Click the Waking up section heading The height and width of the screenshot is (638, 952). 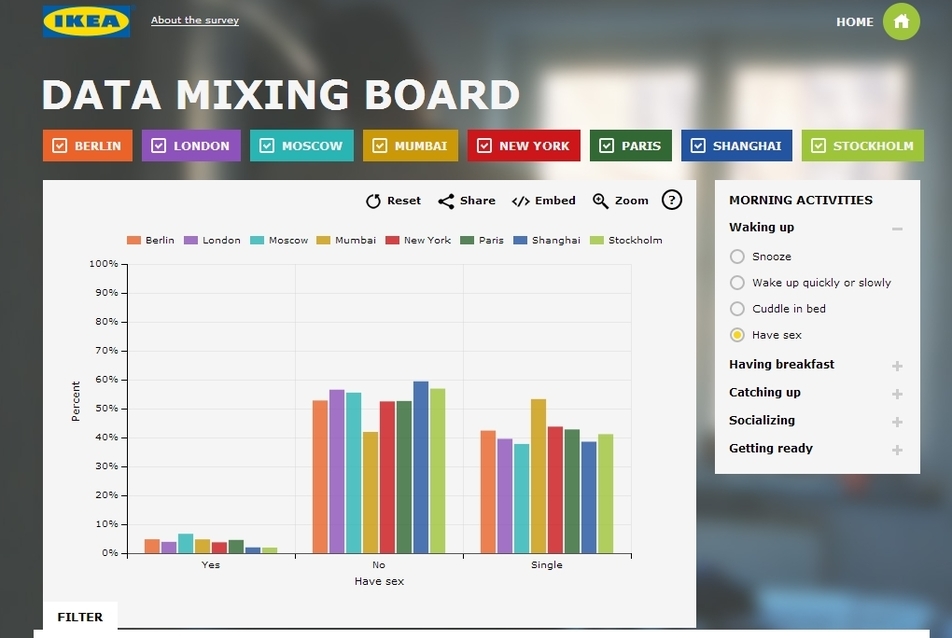click(761, 228)
